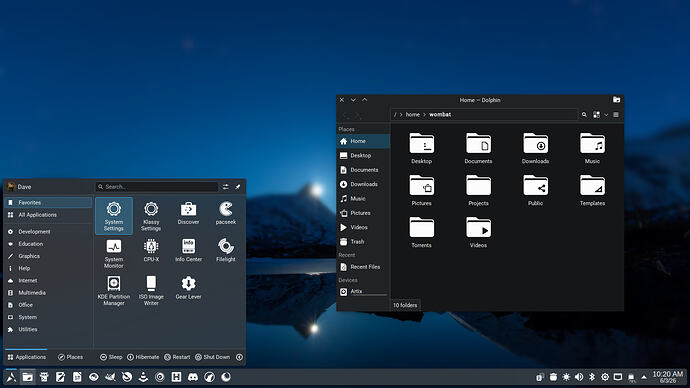The height and width of the screenshot is (388, 690).
Task: Open KDE Partition Manager
Action: [x=114, y=290]
